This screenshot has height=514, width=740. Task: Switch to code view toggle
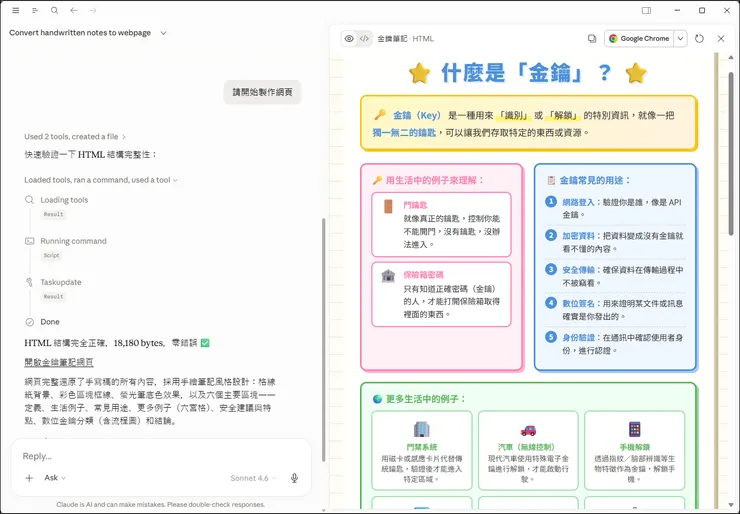364,39
